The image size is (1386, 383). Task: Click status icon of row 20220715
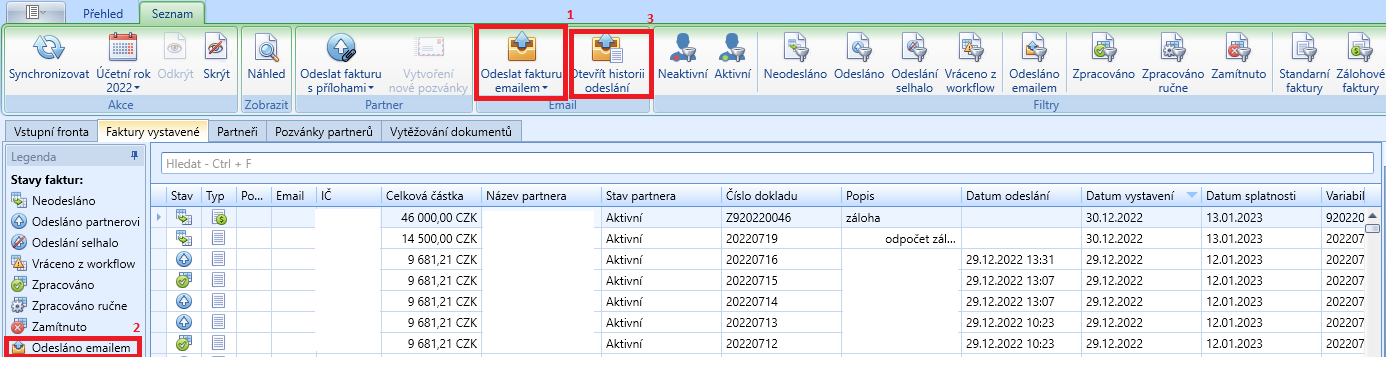pos(184,280)
